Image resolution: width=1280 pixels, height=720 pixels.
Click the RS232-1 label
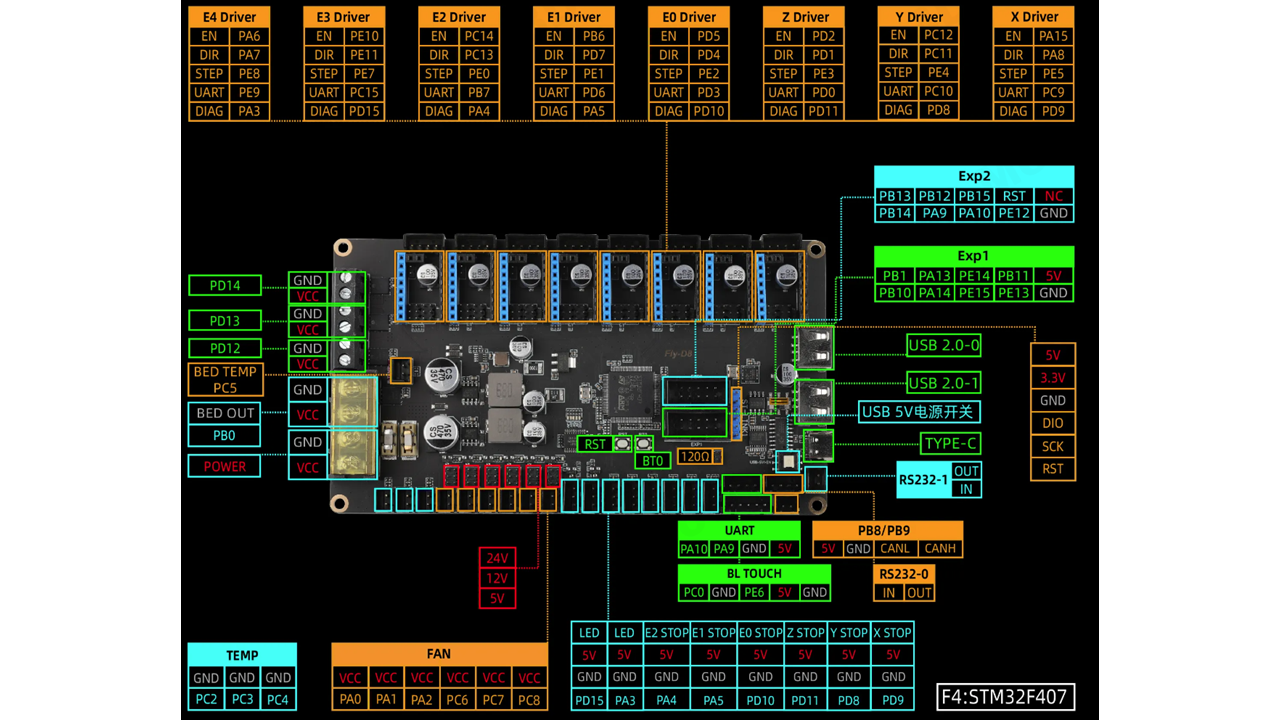[923, 480]
